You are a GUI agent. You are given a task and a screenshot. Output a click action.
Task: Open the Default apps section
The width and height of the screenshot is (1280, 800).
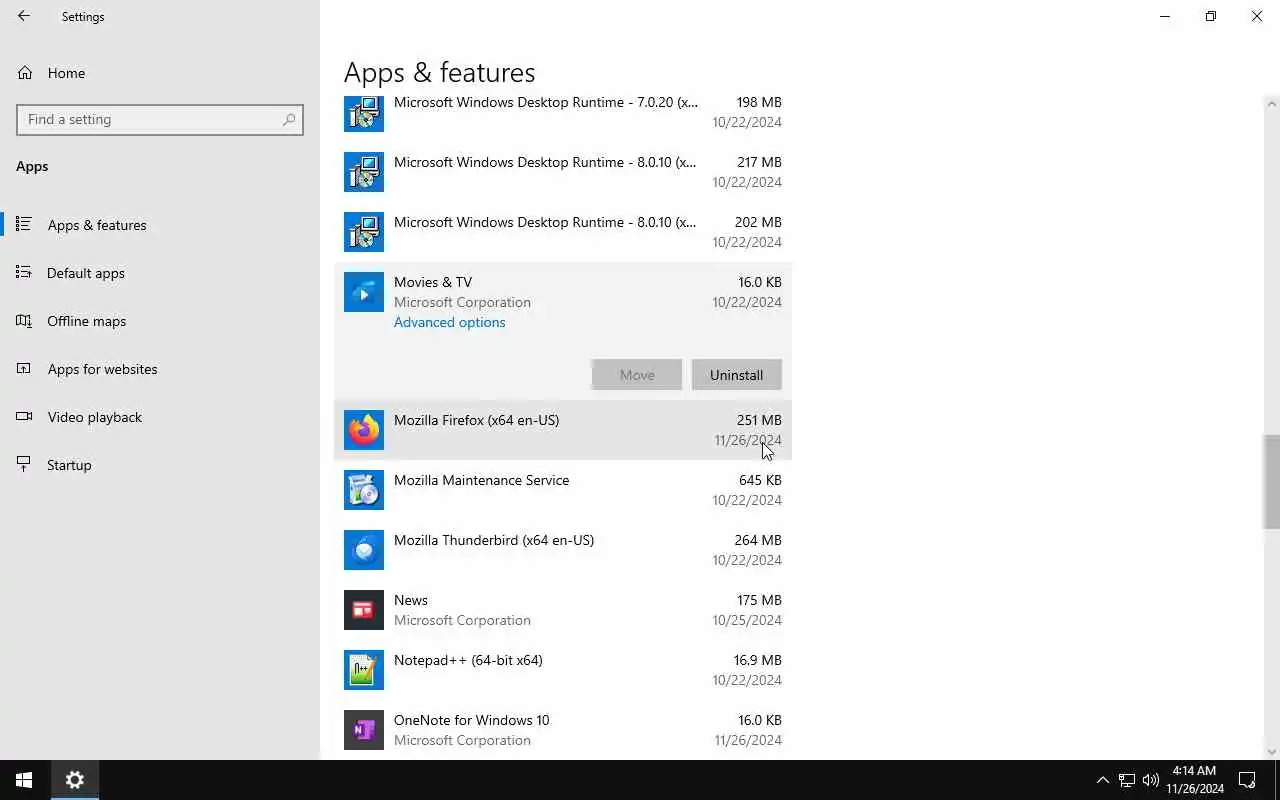160,273
